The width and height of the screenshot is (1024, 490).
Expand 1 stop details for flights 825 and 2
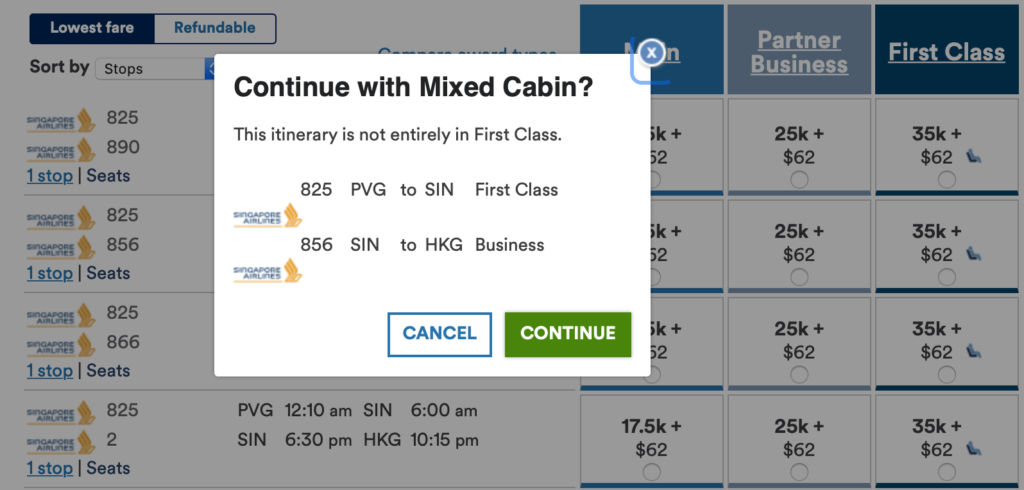[50, 468]
